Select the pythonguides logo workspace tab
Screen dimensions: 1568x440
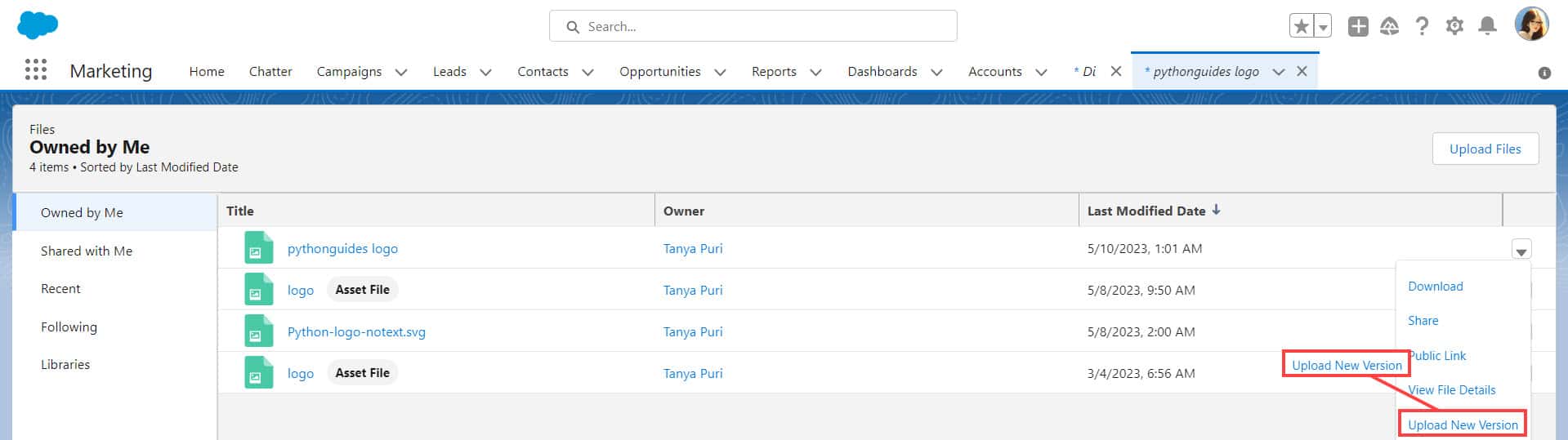coord(1202,71)
